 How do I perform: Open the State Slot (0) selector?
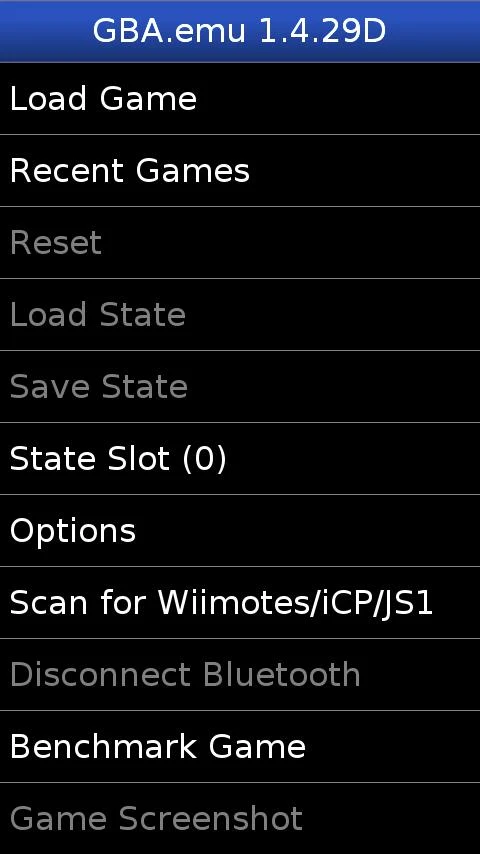[x=240, y=459]
